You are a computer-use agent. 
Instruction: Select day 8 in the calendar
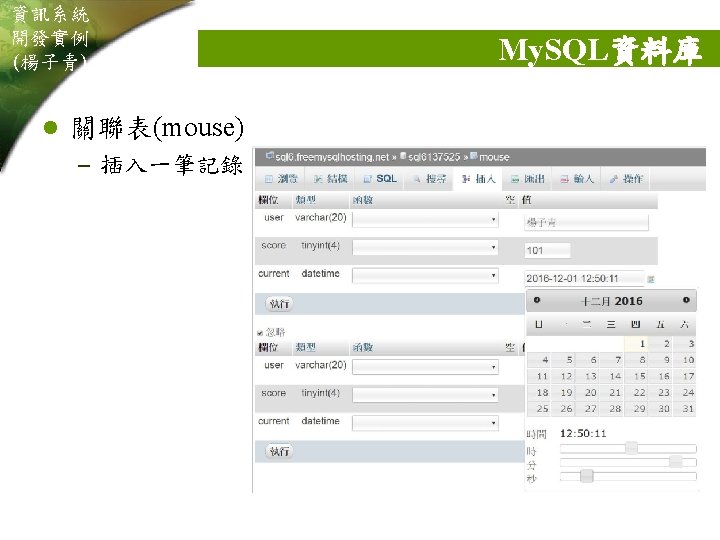pyautogui.click(x=636, y=360)
